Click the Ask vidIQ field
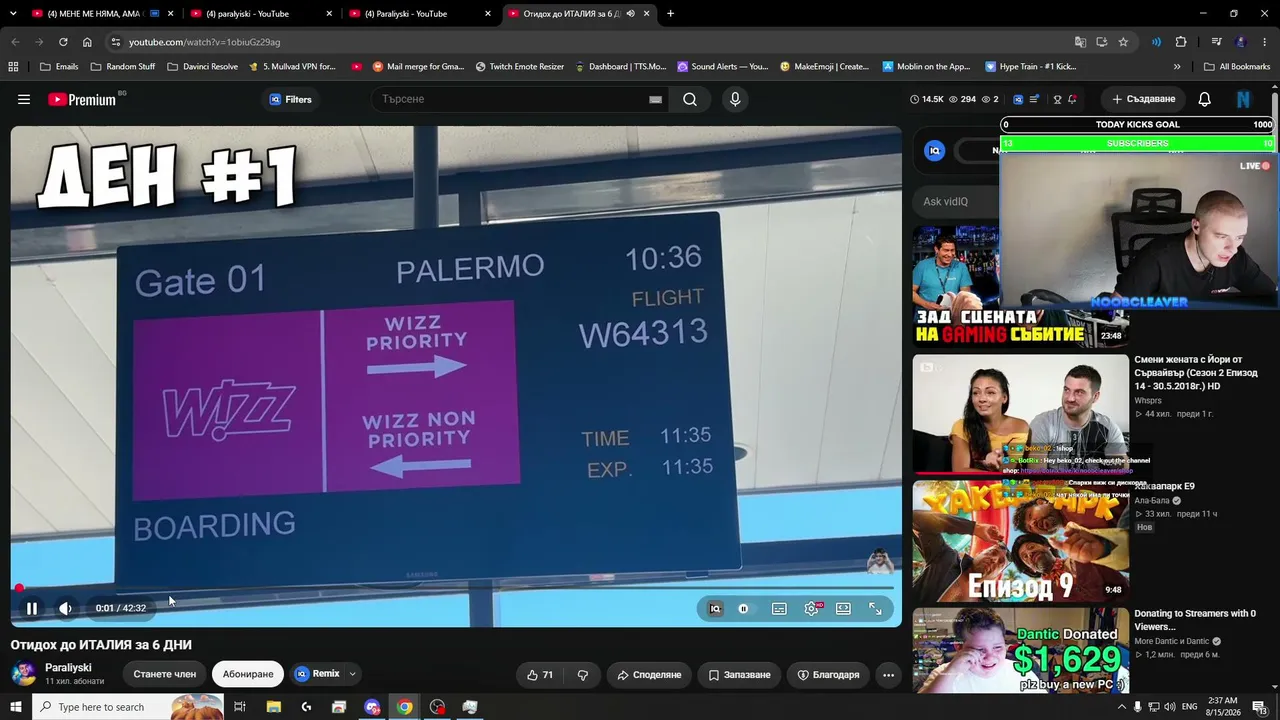The image size is (1280, 720). 955,201
